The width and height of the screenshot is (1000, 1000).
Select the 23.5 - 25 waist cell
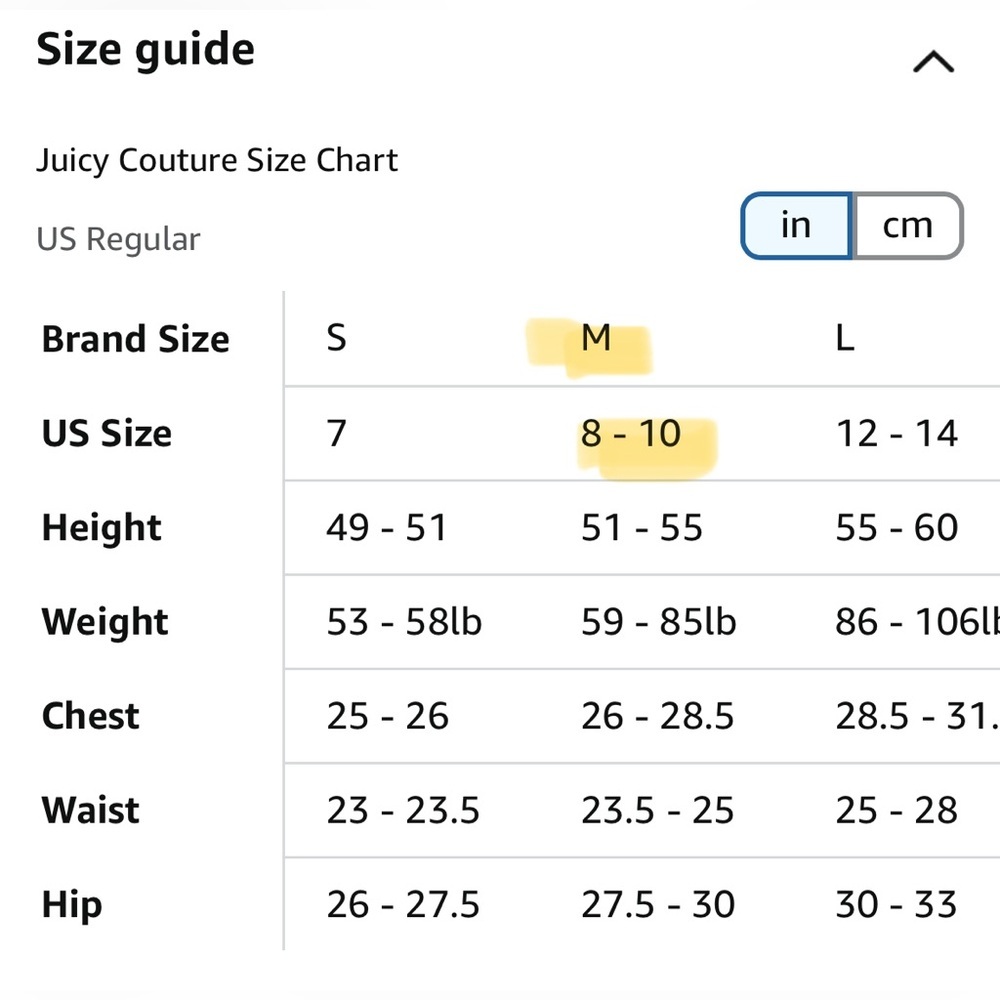point(657,810)
